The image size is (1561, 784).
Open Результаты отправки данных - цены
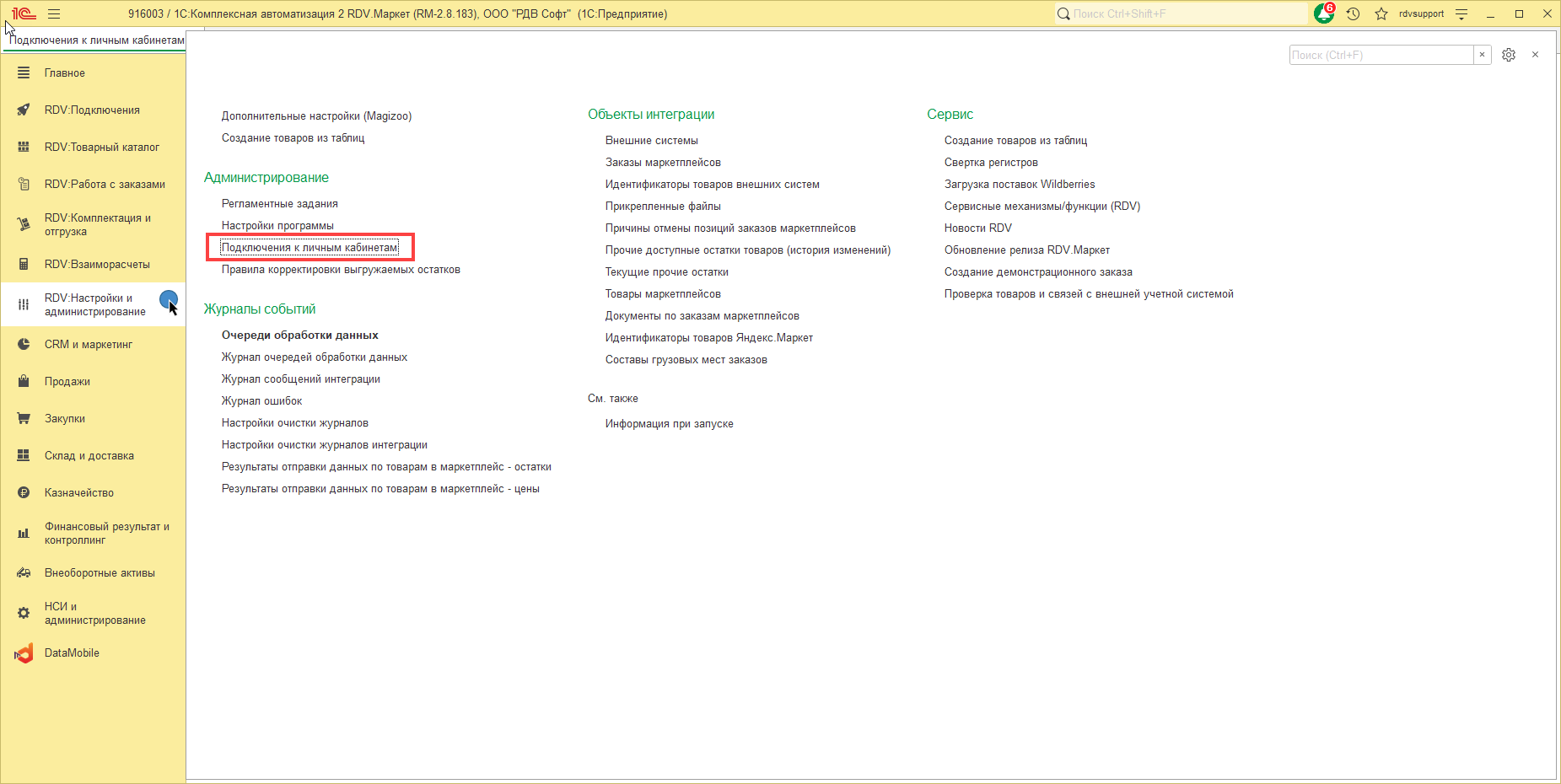380,489
